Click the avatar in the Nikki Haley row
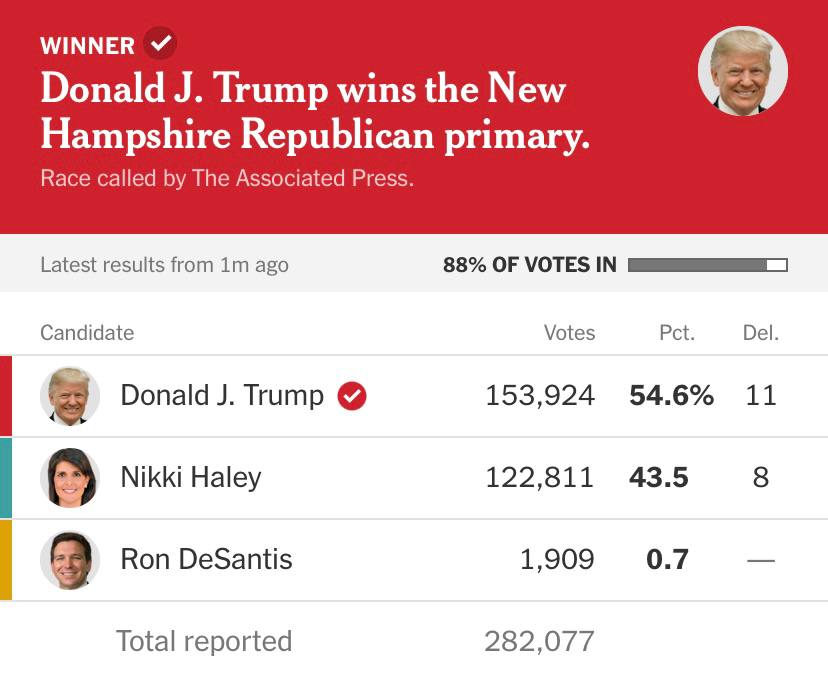The height and width of the screenshot is (674, 828). [x=70, y=478]
